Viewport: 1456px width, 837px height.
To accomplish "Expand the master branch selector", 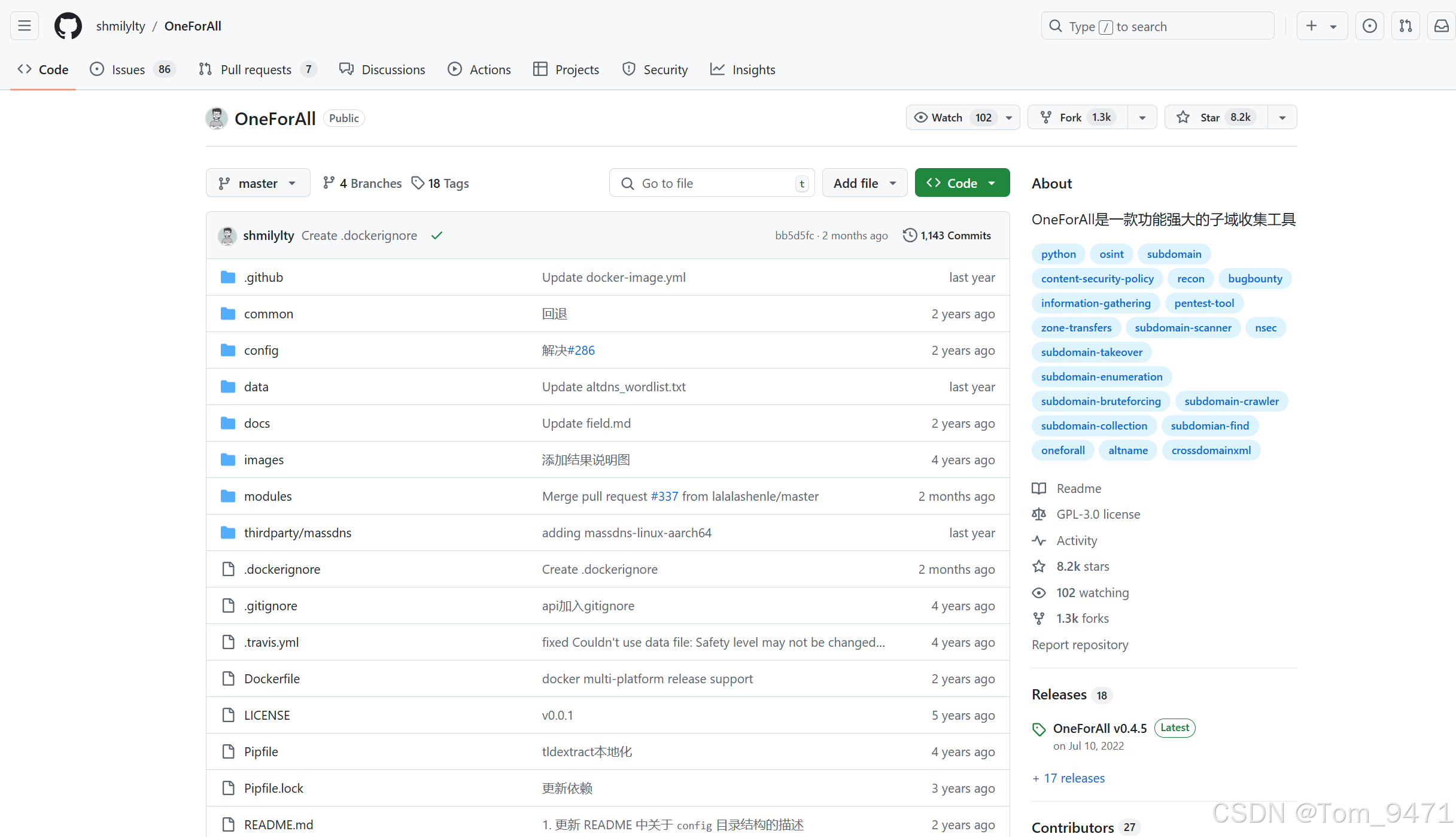I will 258,183.
